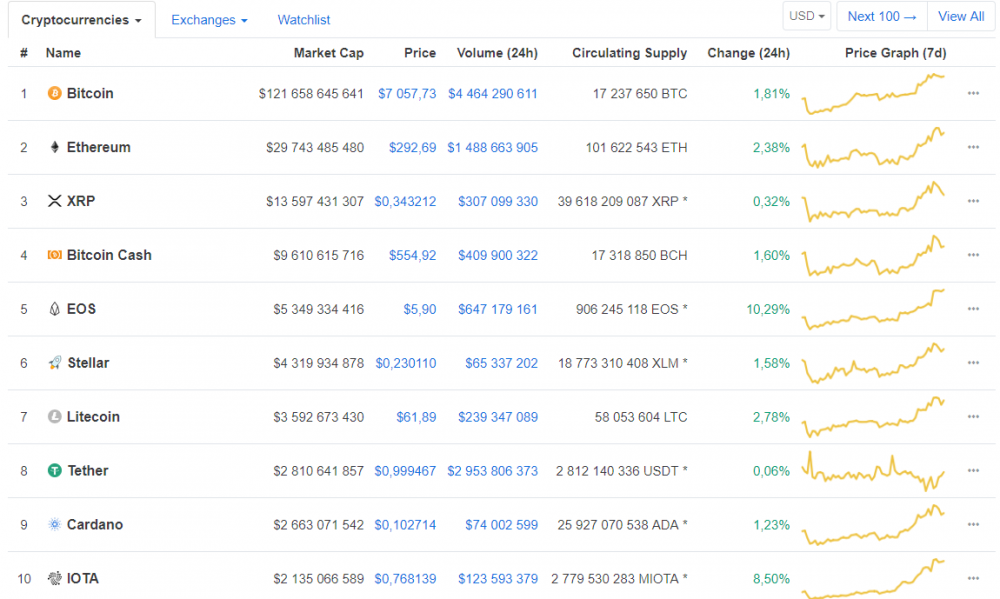Click the View All button
1000x599 pixels.
click(x=961, y=17)
